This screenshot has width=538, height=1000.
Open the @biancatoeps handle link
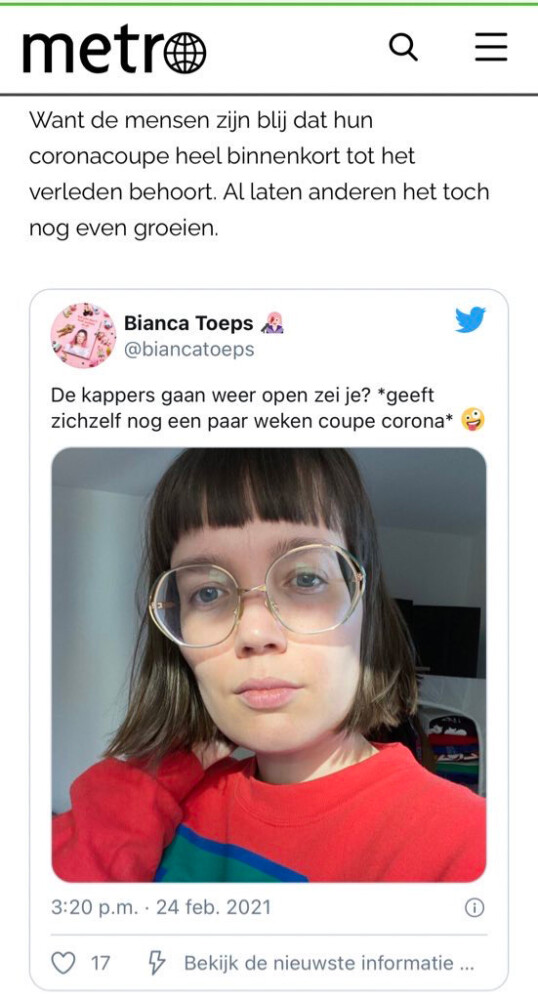(x=189, y=349)
